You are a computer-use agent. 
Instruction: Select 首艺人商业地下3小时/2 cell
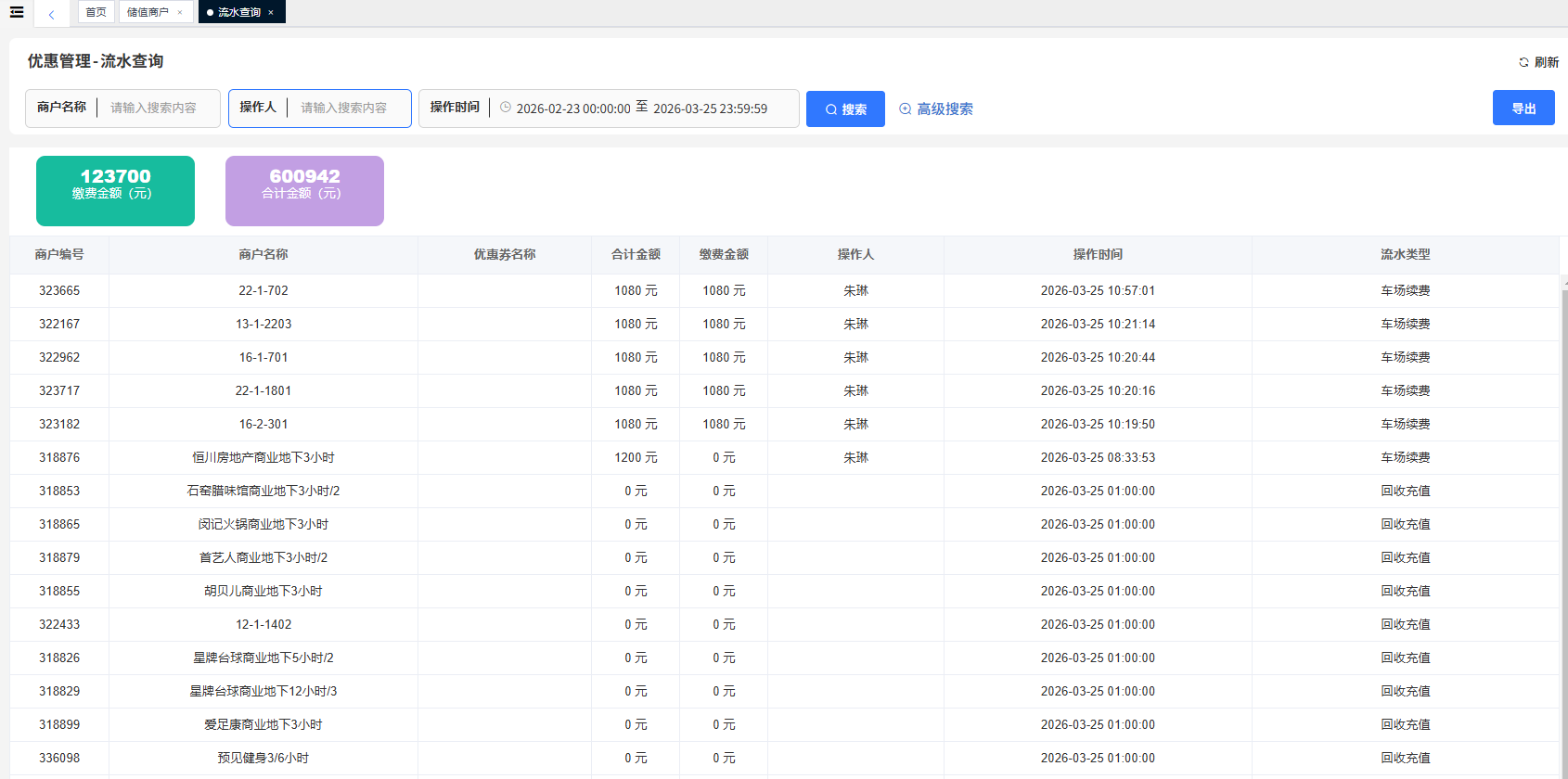pos(263,557)
